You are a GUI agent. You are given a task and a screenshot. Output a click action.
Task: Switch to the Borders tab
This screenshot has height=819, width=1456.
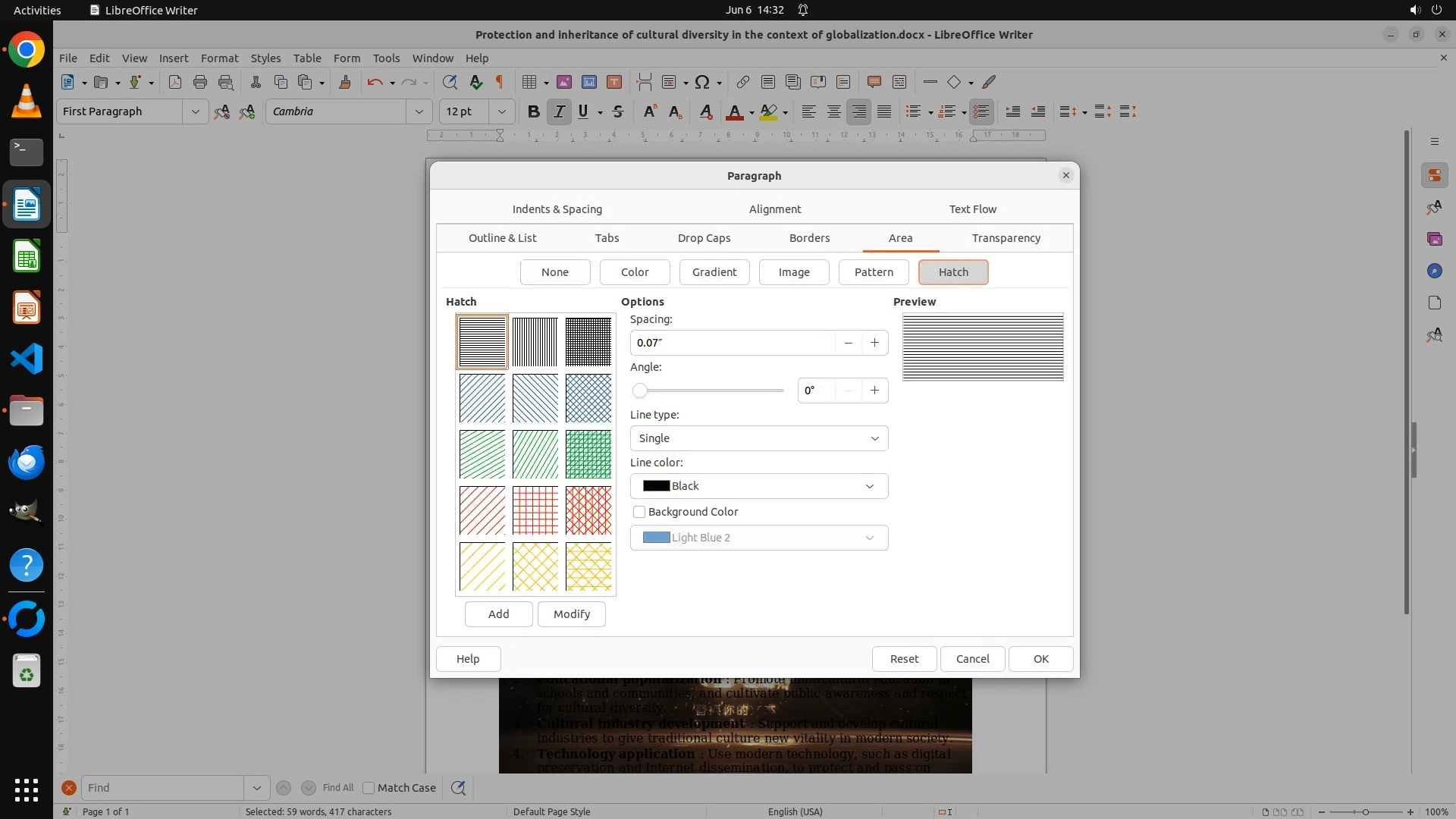(x=809, y=238)
